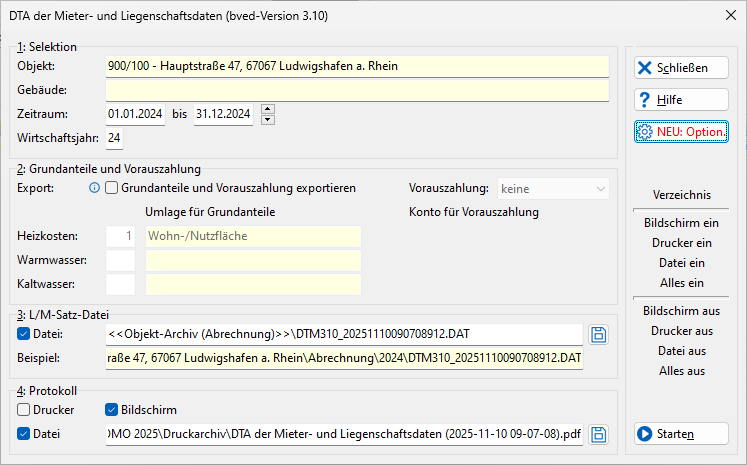Click the Hilfe question mark button
This screenshot has height=465, width=747.
(x=681, y=100)
